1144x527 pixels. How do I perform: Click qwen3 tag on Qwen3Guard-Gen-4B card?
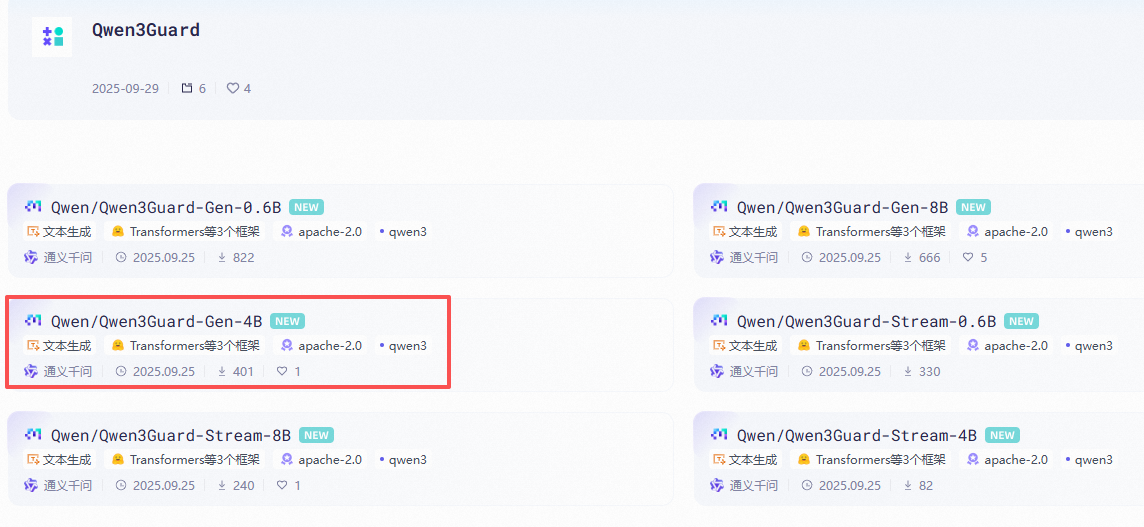(403, 346)
